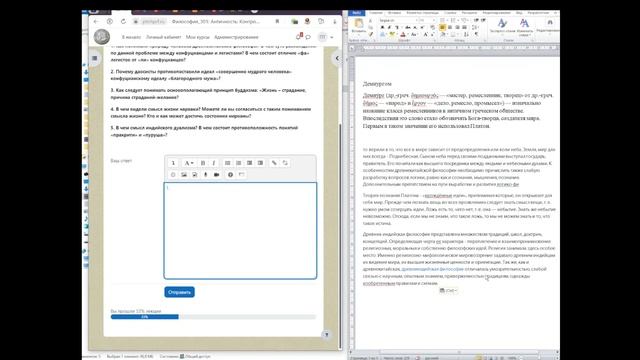Toggle bold in the answer editor toolbar
The width and height of the screenshot is (640, 360).
point(203,163)
